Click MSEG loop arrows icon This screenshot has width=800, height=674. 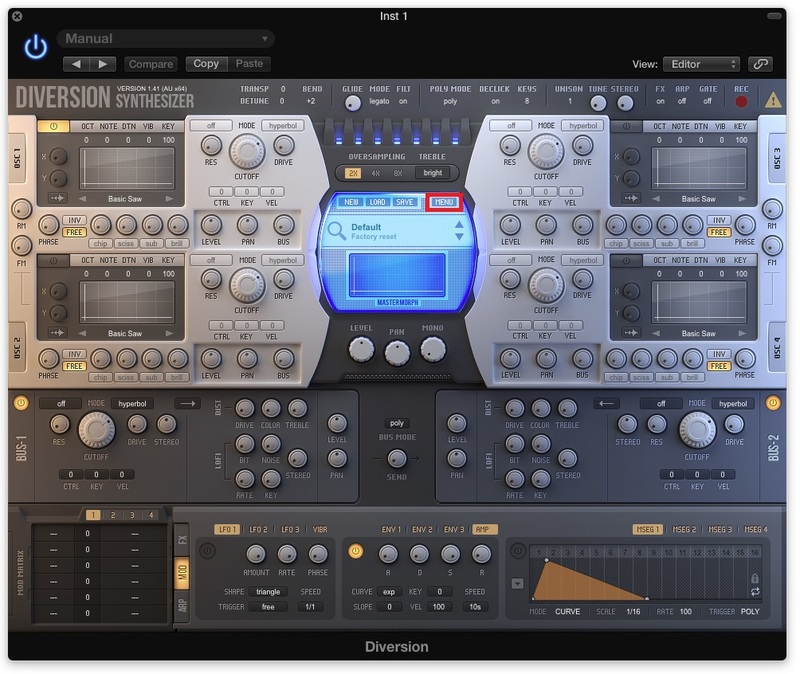pyautogui.click(x=755, y=591)
